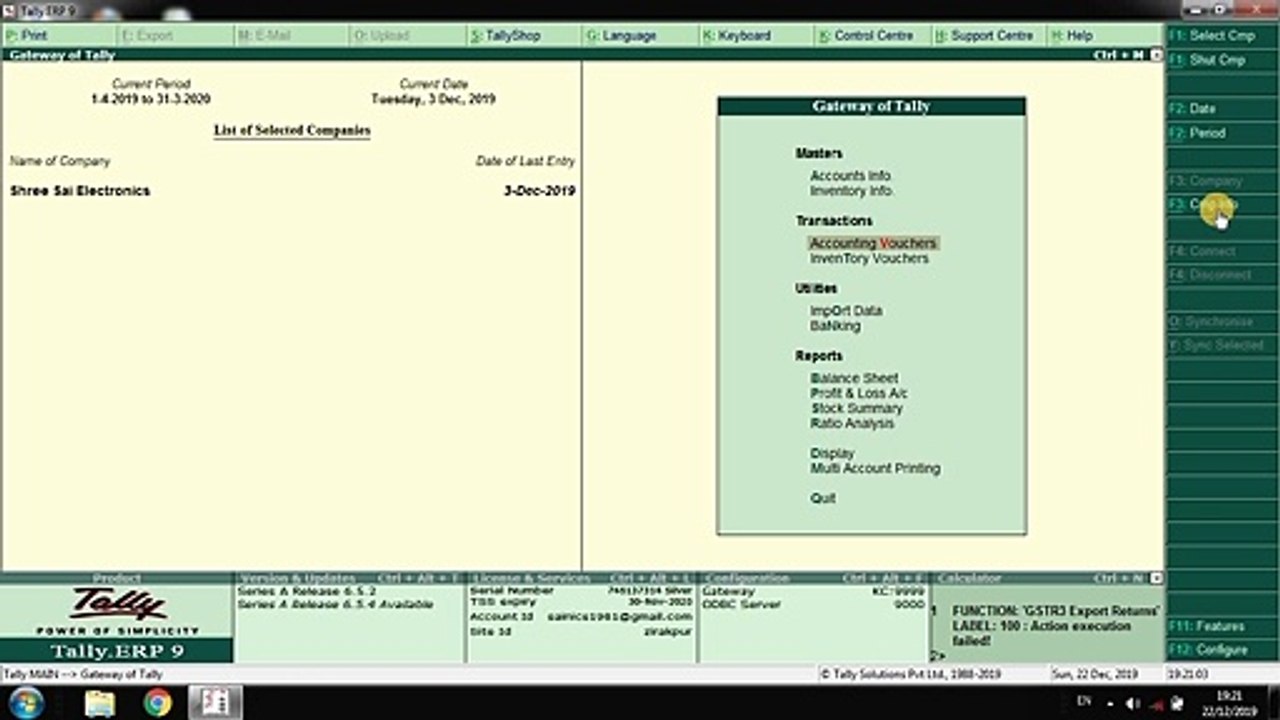The image size is (1280, 720).
Task: Open Control Centre from top bar
Action: point(873,35)
